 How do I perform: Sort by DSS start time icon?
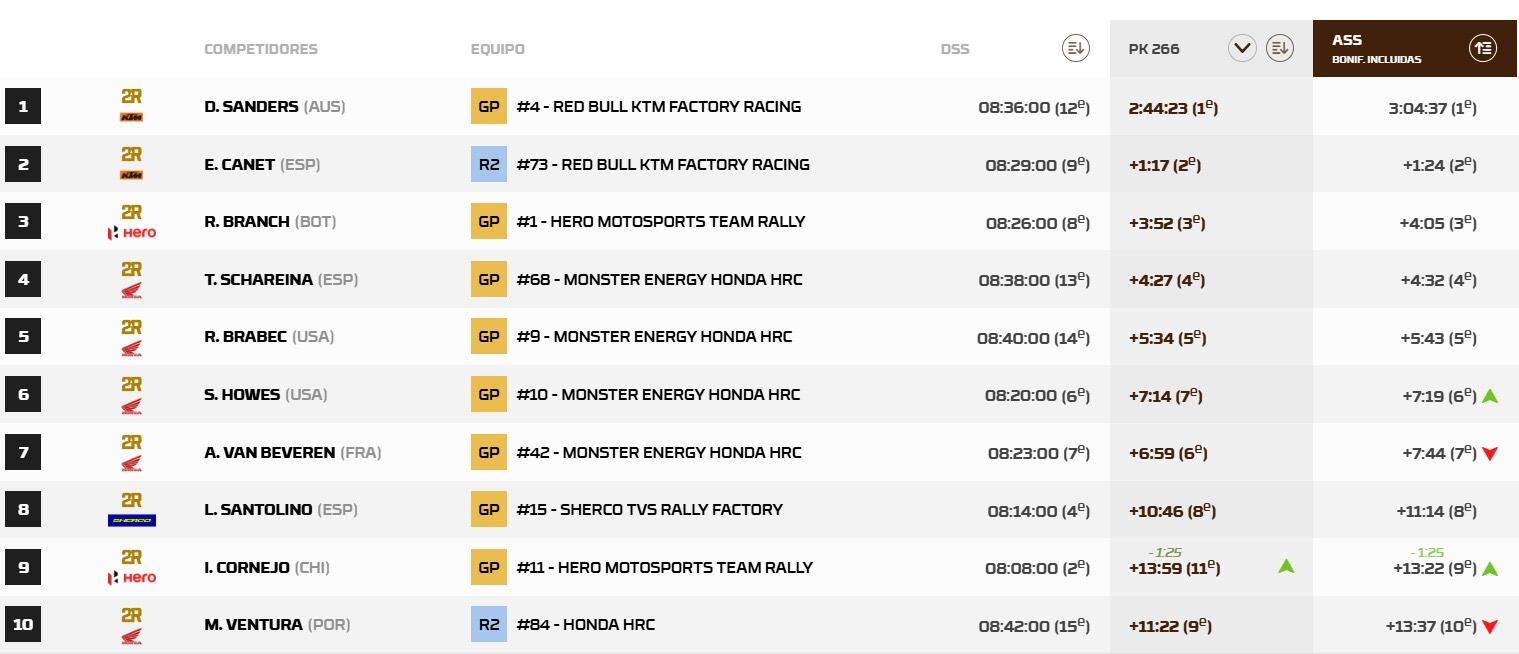[x=1075, y=48]
